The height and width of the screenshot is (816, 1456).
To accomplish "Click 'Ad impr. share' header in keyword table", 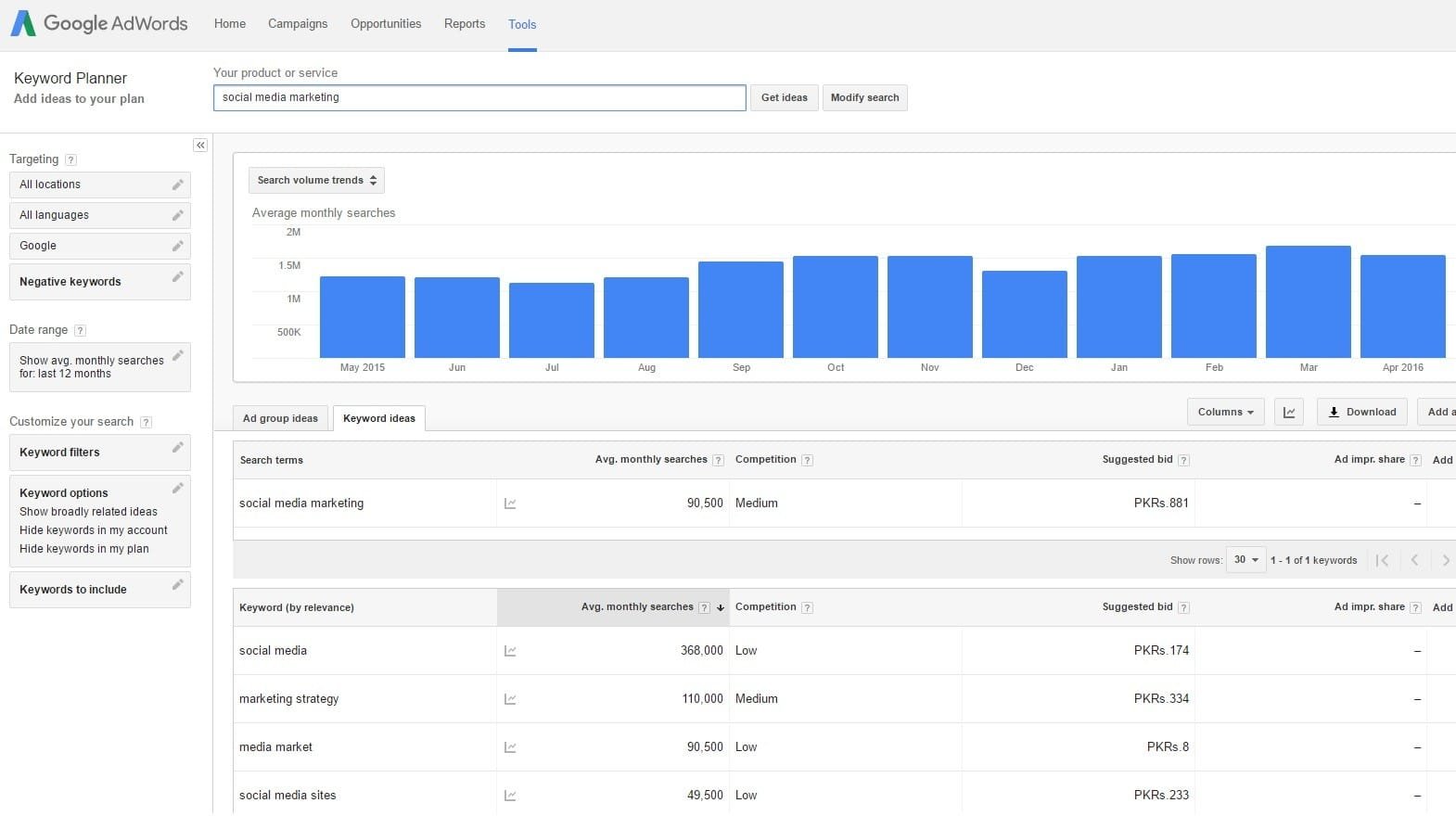I will point(1370,607).
